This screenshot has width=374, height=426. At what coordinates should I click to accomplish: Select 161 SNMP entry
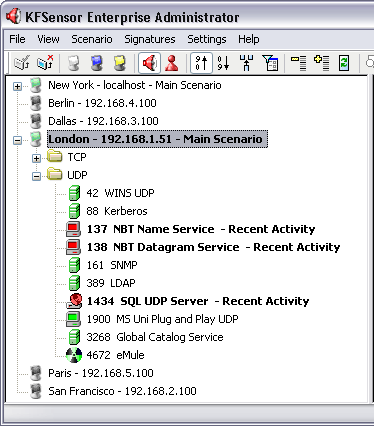coord(112,265)
